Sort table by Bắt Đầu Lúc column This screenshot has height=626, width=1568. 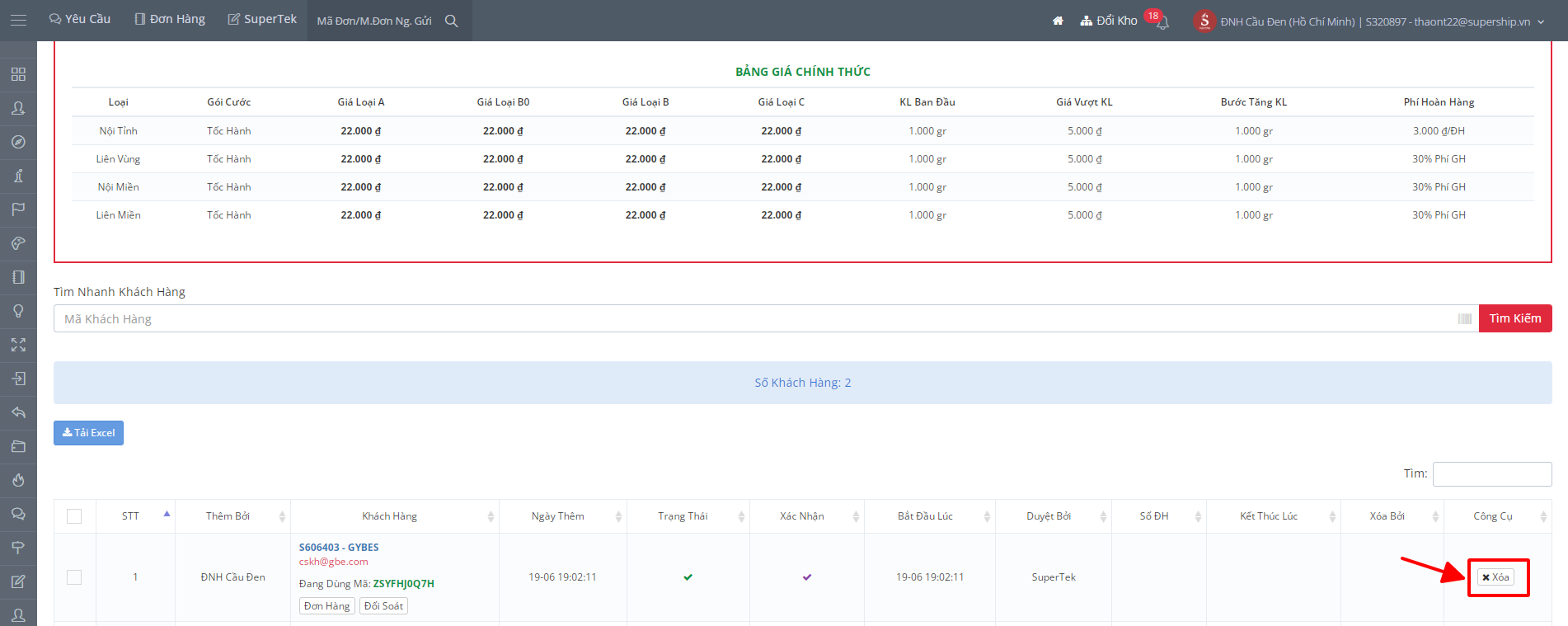tap(930, 516)
